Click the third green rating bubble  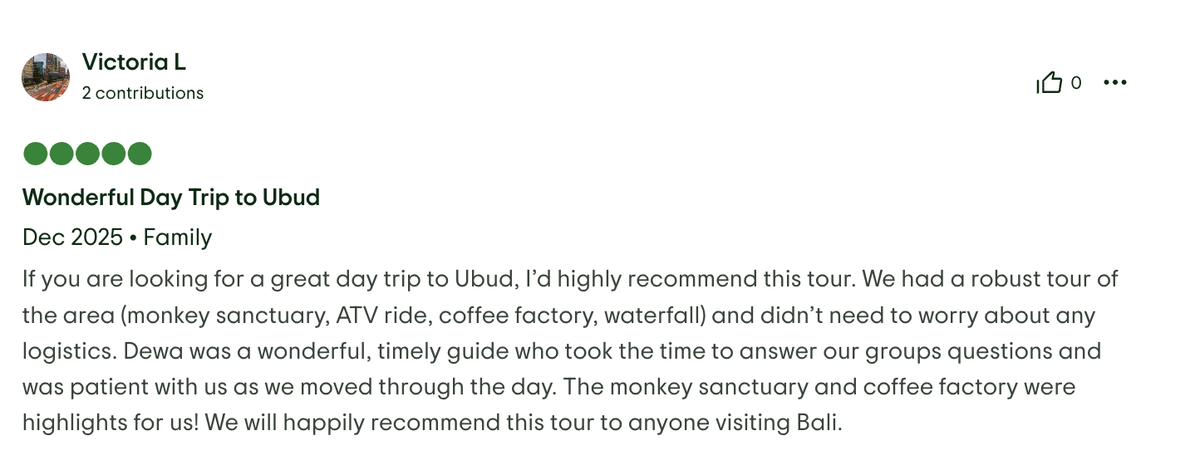[x=87, y=154]
